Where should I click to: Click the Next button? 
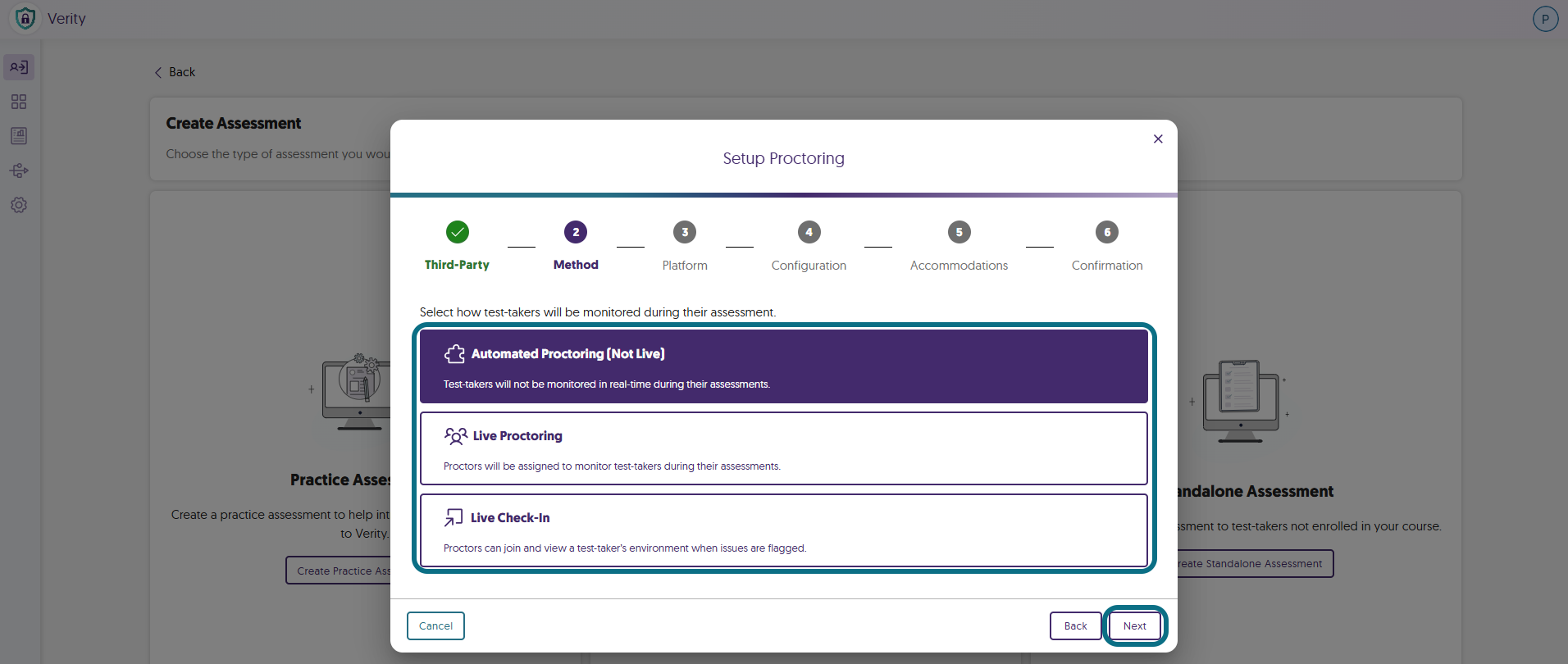[1135, 625]
